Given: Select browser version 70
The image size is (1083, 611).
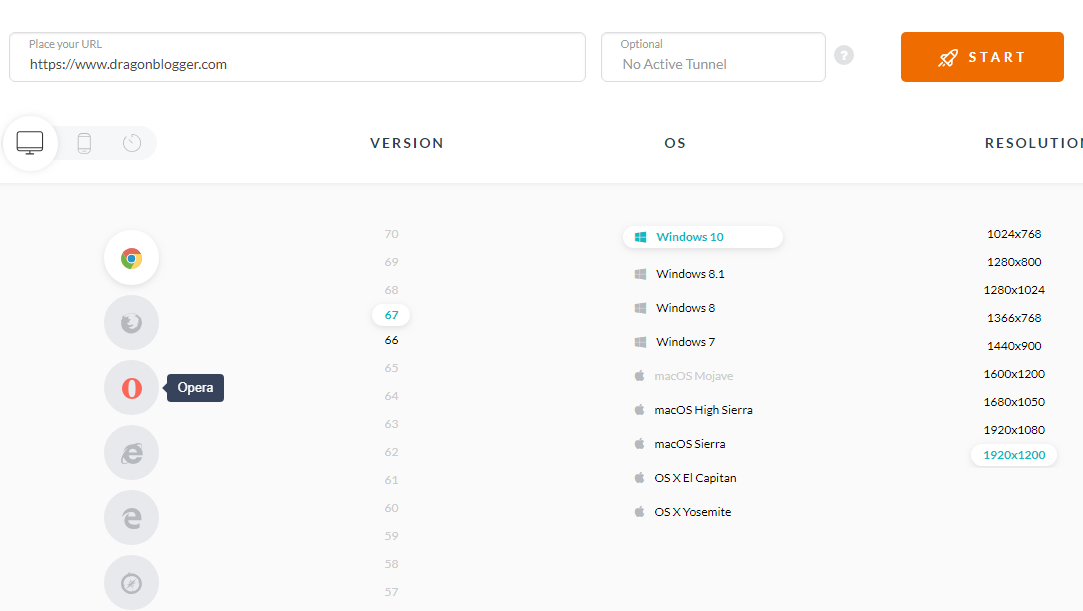Looking at the screenshot, I should point(391,234).
